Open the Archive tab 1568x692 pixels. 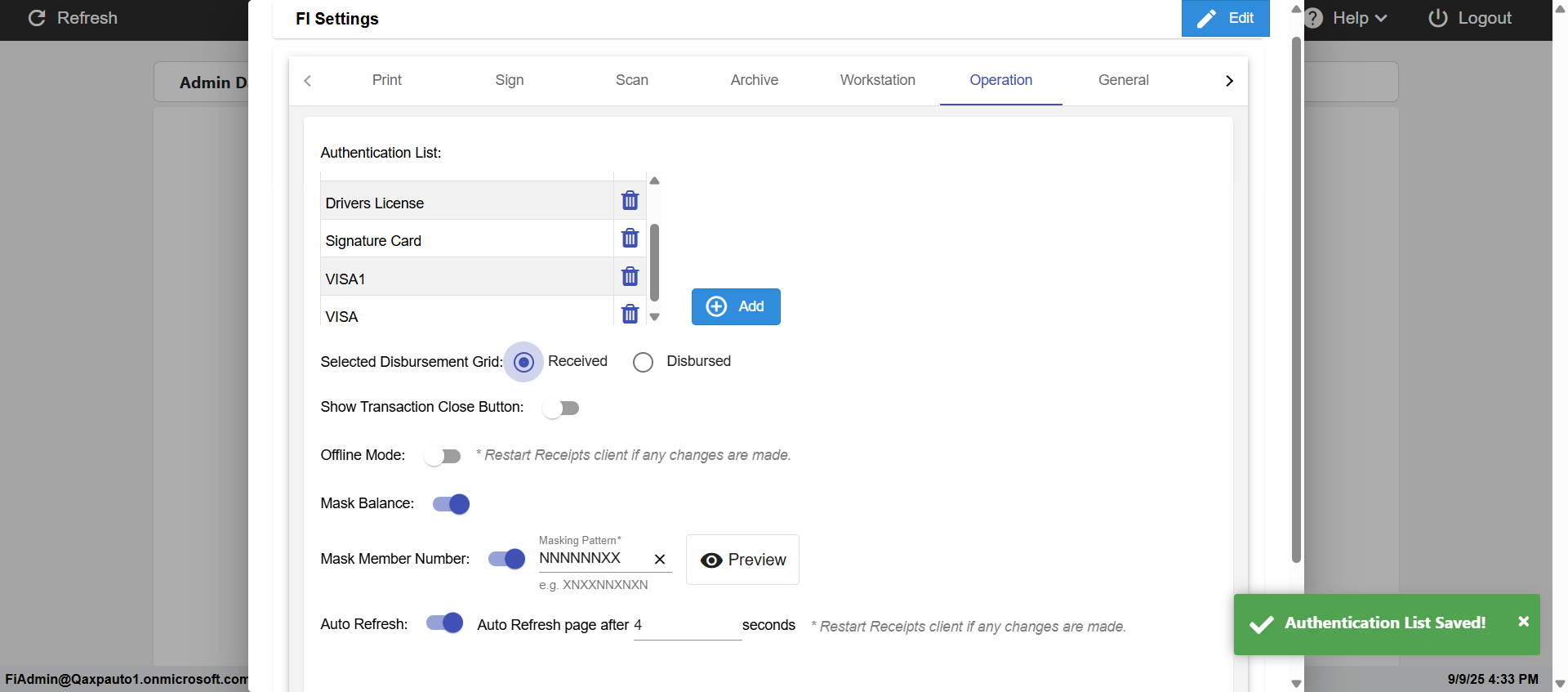pos(754,80)
